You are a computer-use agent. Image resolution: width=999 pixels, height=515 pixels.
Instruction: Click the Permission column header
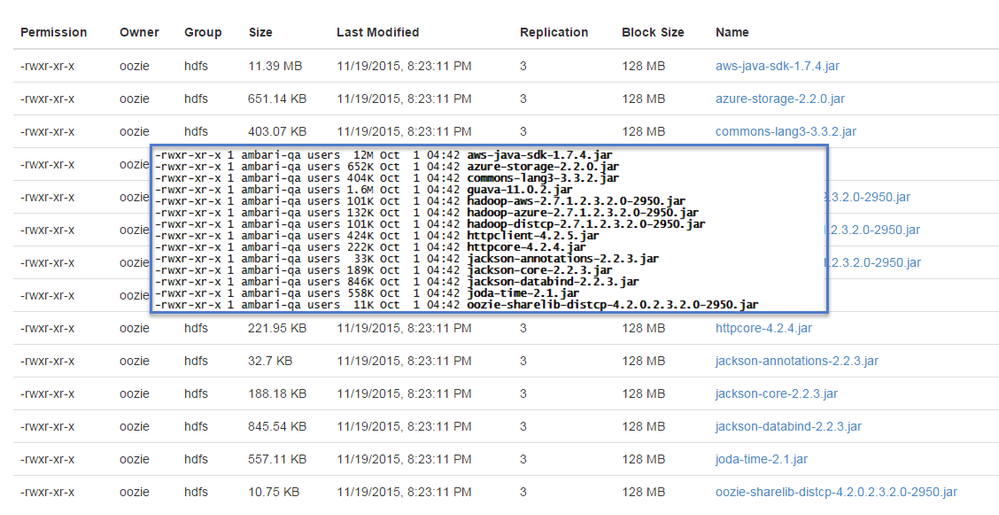point(54,33)
